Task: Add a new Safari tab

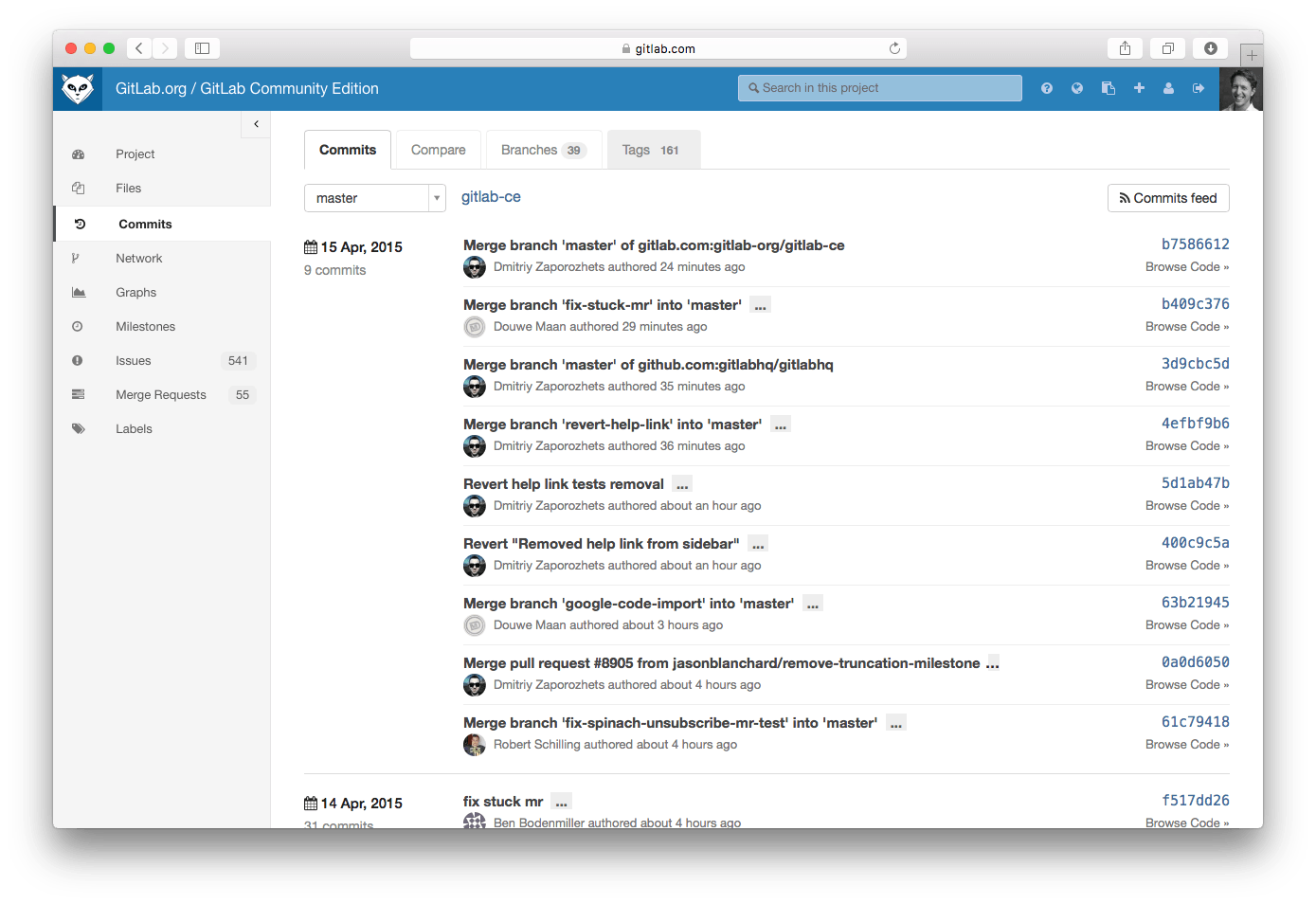Action: pos(1252,56)
